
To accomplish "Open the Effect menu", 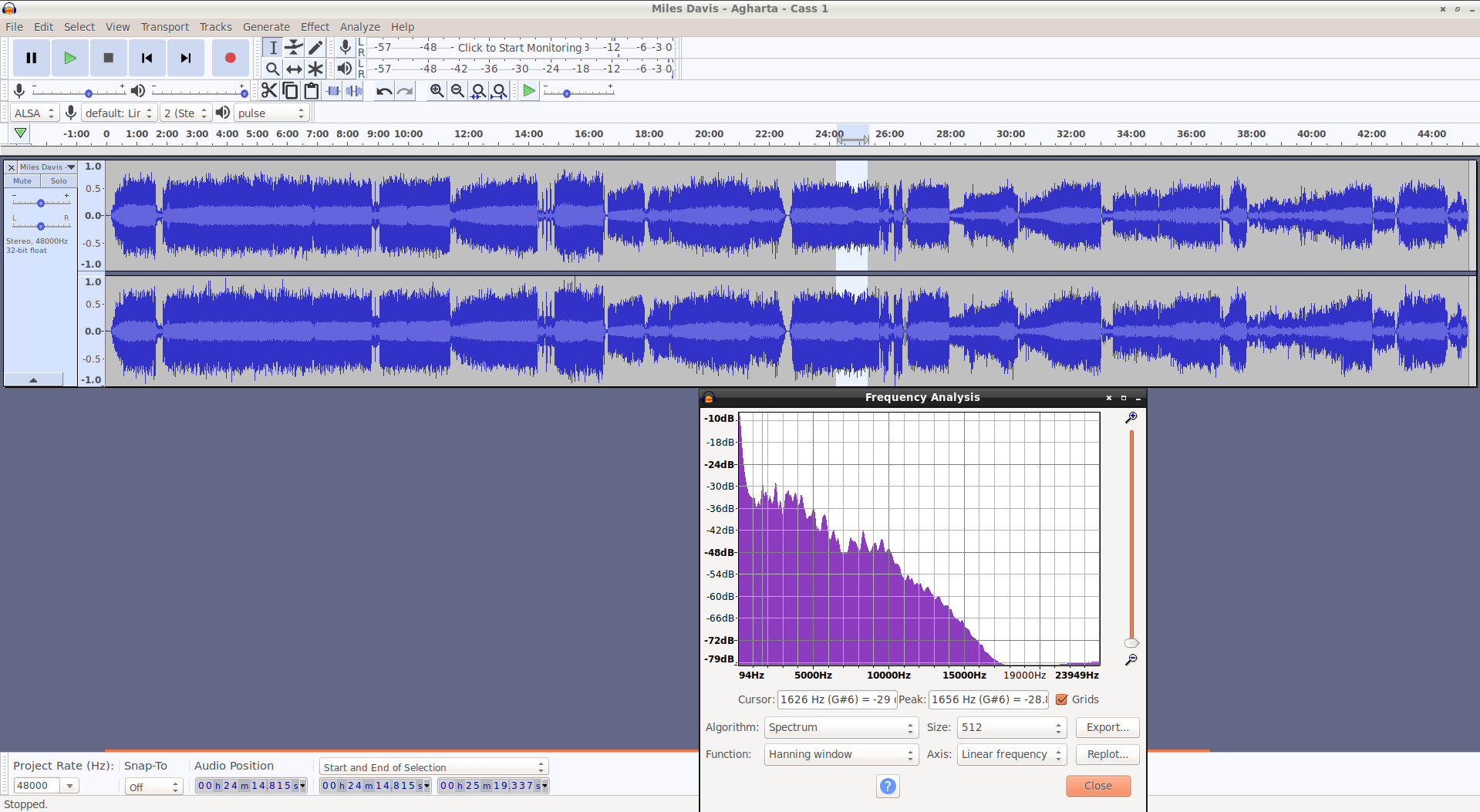I will point(315,27).
